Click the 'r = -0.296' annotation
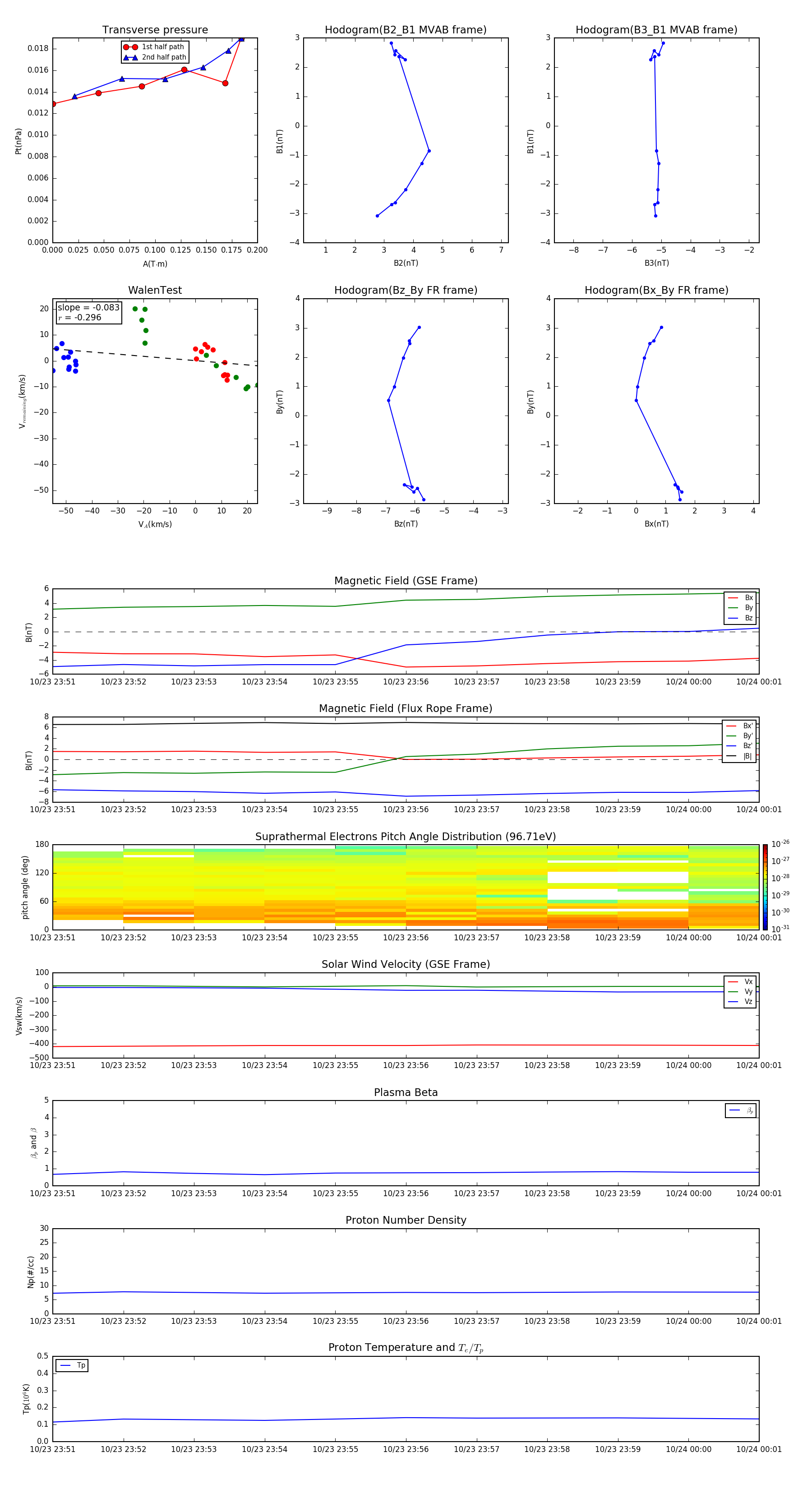This screenshot has width=812, height=1489. coord(80,317)
